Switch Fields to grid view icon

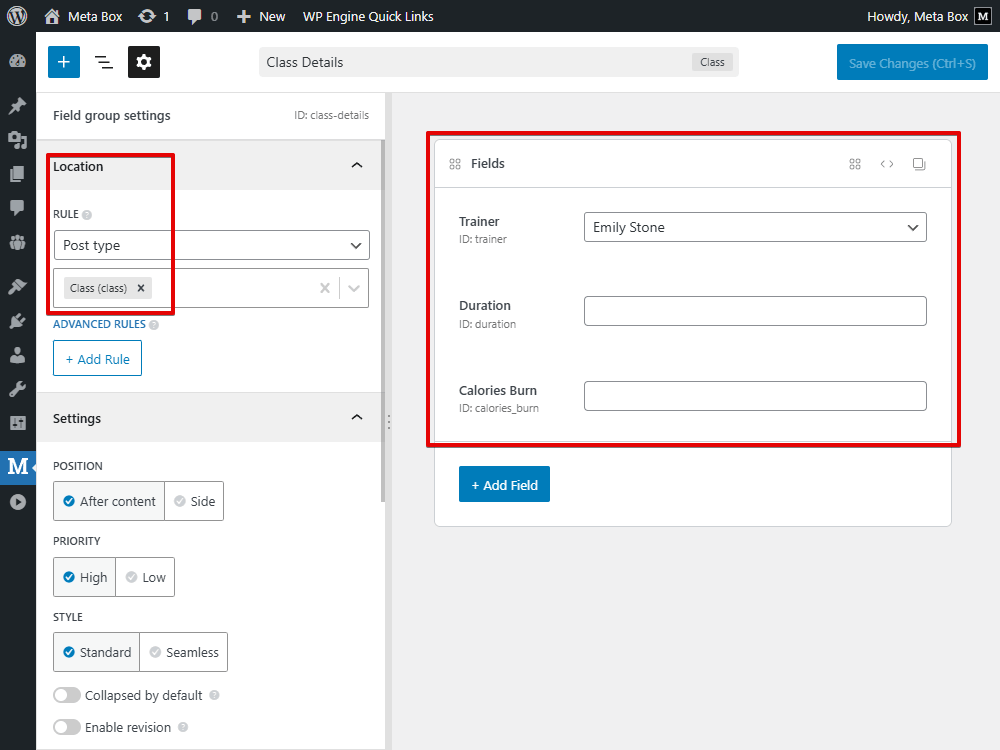855,164
